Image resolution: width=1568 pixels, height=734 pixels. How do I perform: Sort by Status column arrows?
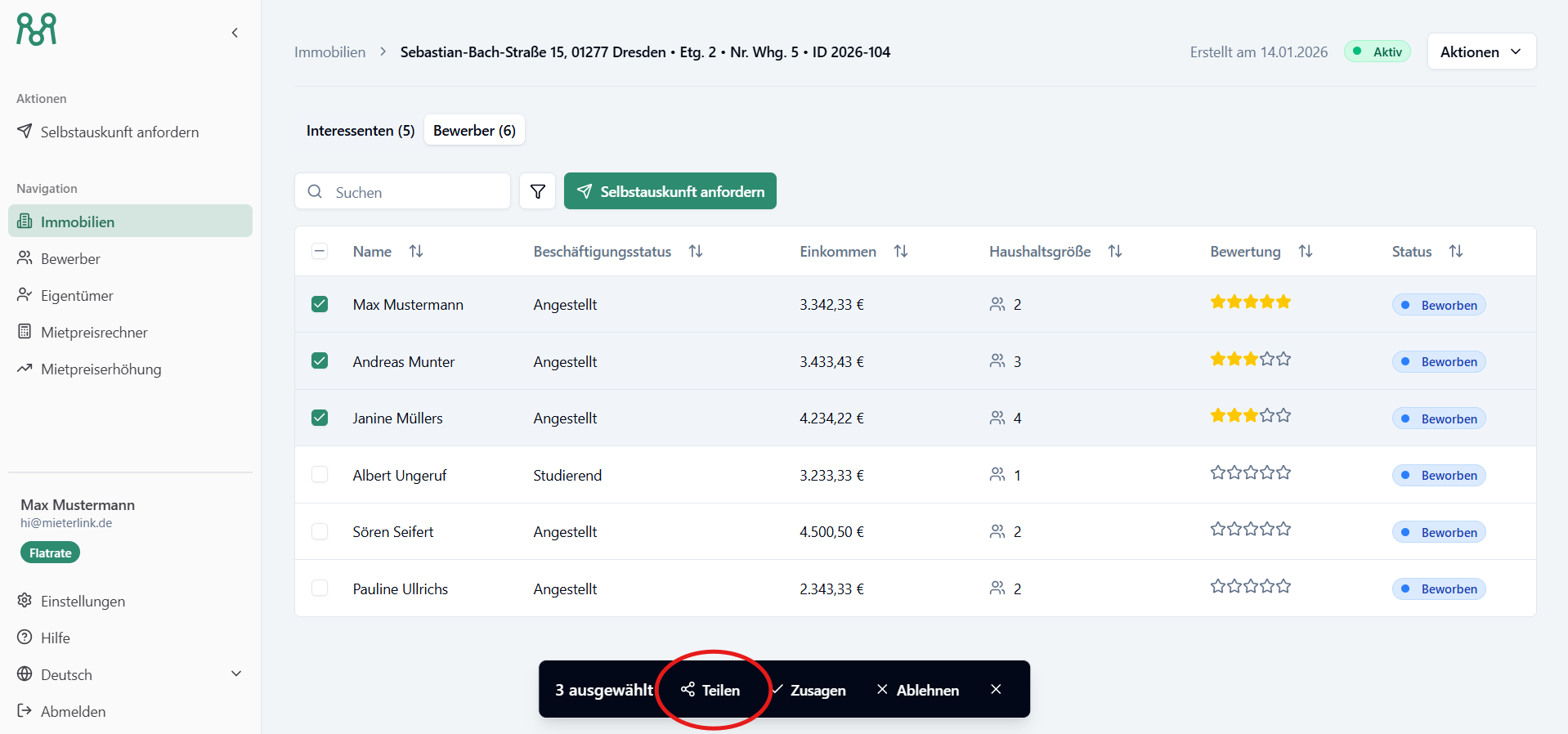click(1456, 252)
